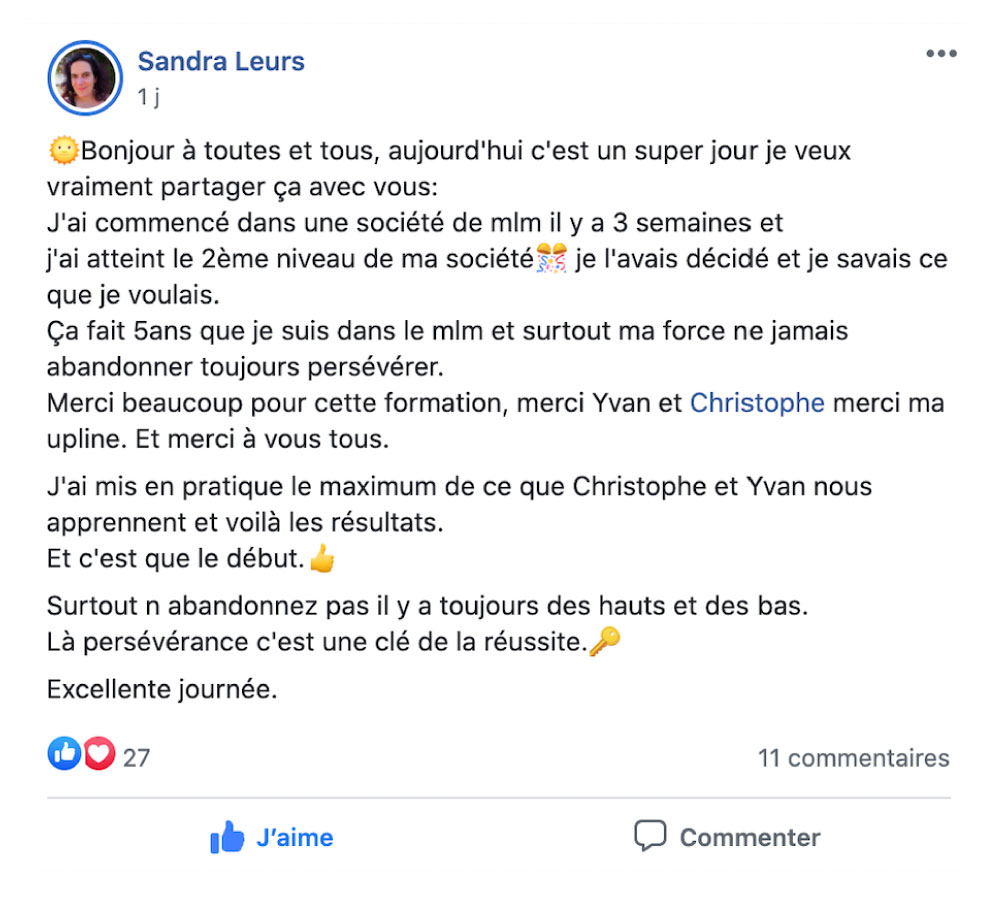Click the tagged name Christophe link
Screen dimensions: 1000x905
coord(757,403)
